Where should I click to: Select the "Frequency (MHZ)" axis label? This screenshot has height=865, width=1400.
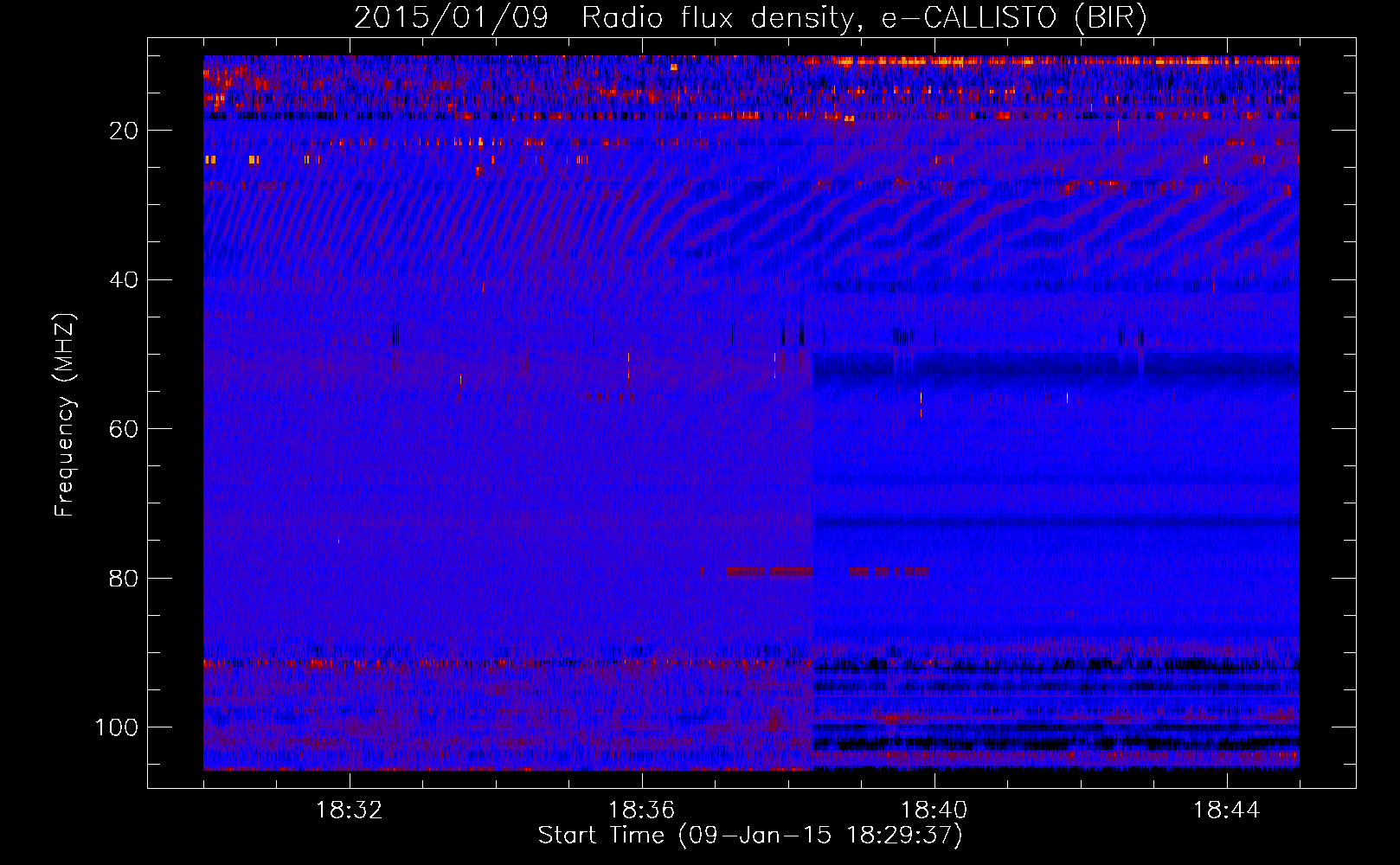tap(65, 414)
